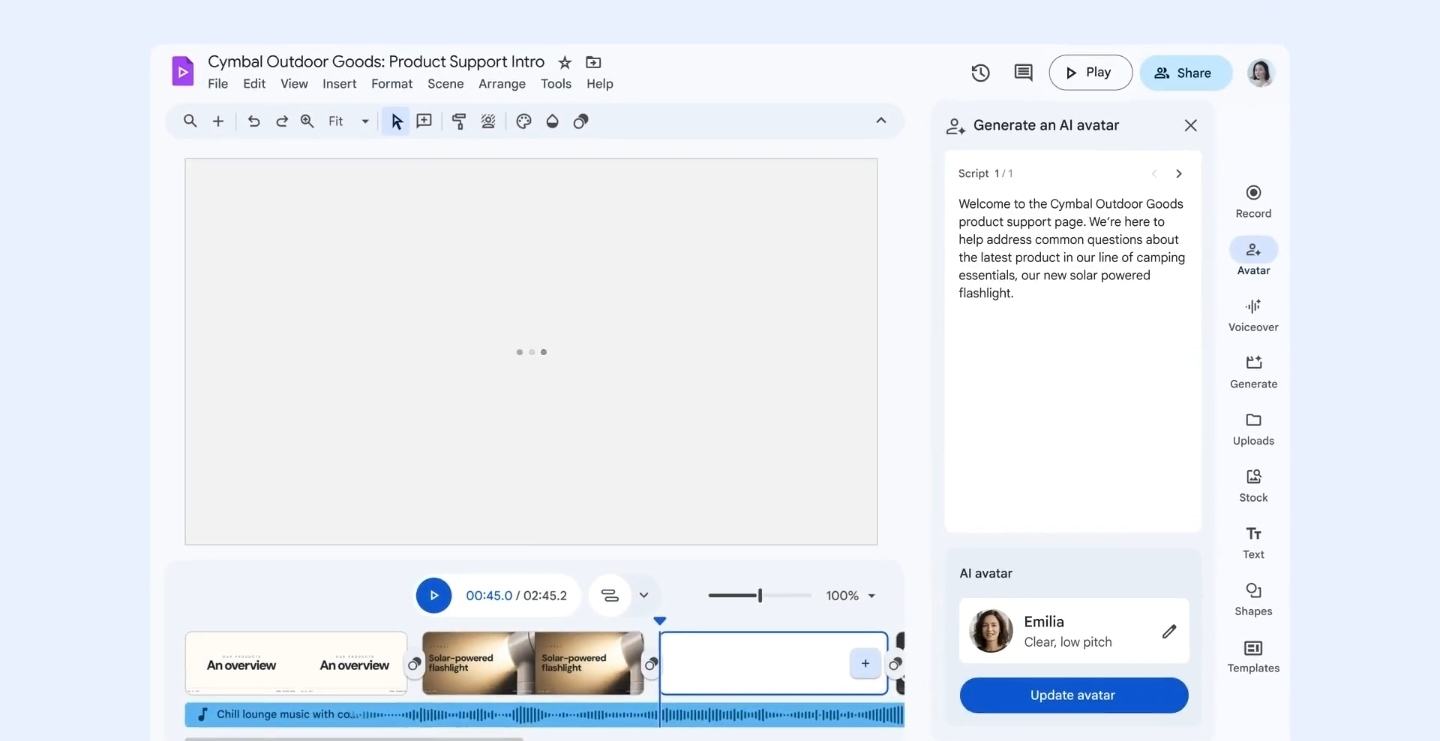
Task: Open the Tools menu
Action: 556,84
